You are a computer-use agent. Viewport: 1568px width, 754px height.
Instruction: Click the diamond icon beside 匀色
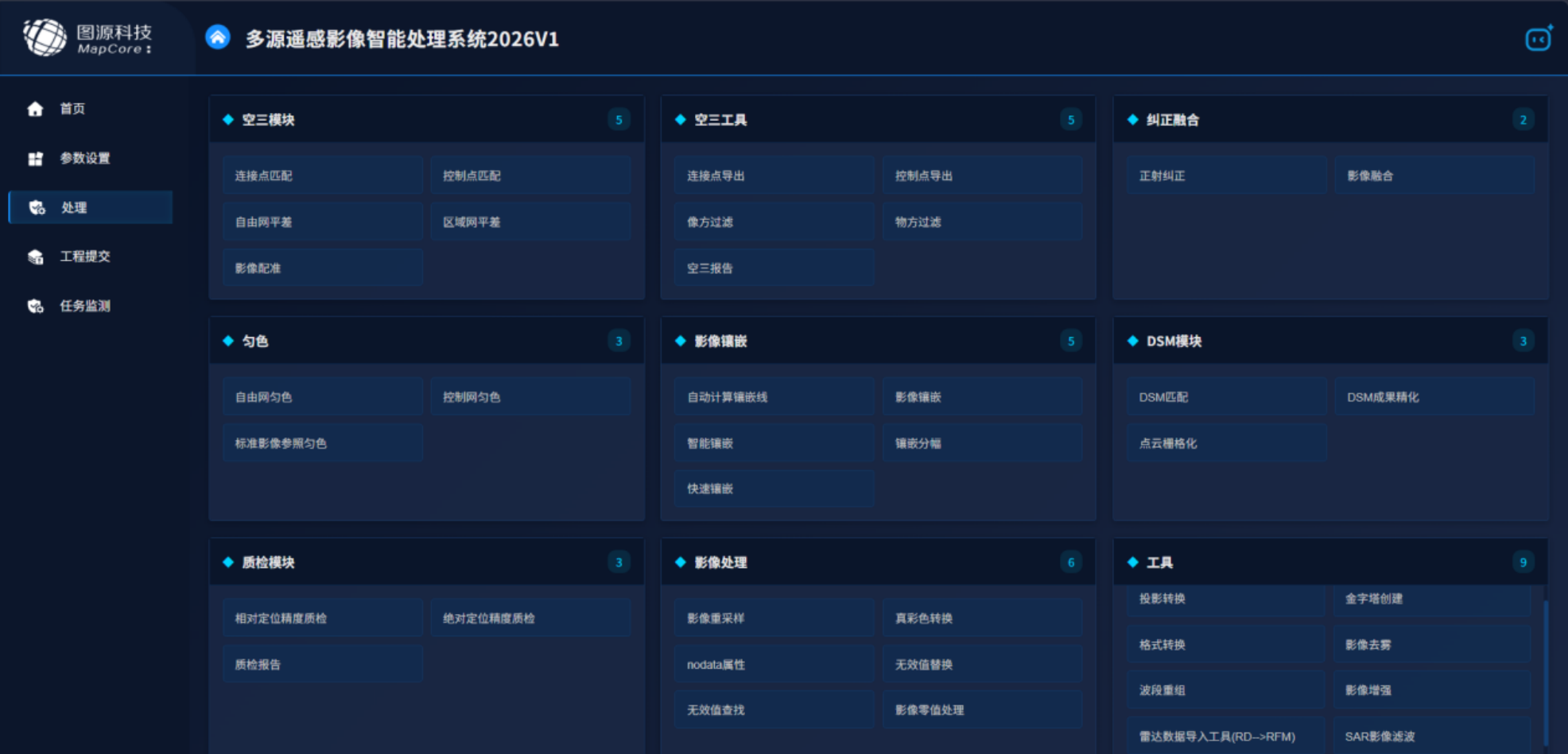point(228,340)
